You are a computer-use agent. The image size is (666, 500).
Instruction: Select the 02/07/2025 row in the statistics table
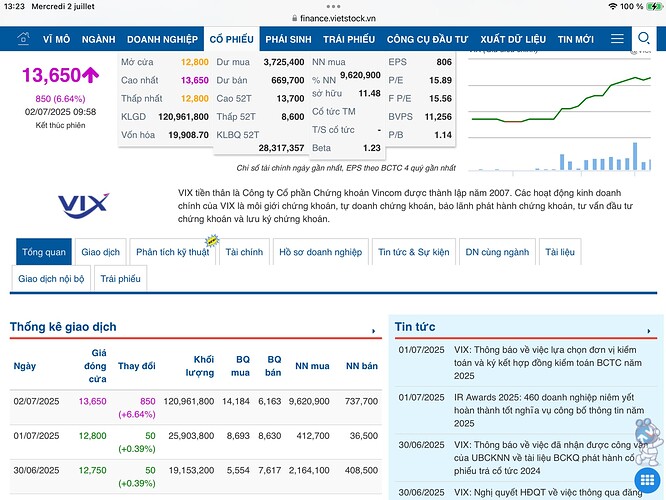coord(195,407)
